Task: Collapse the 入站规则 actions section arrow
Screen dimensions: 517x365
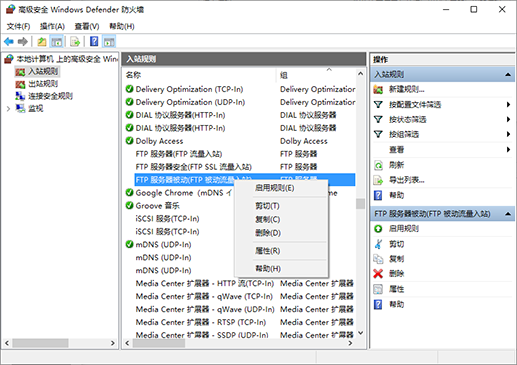Action: coord(508,74)
